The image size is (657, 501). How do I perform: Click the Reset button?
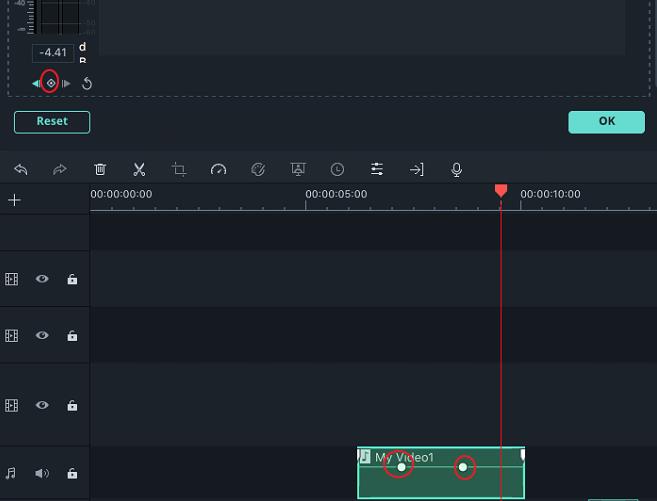(x=52, y=122)
